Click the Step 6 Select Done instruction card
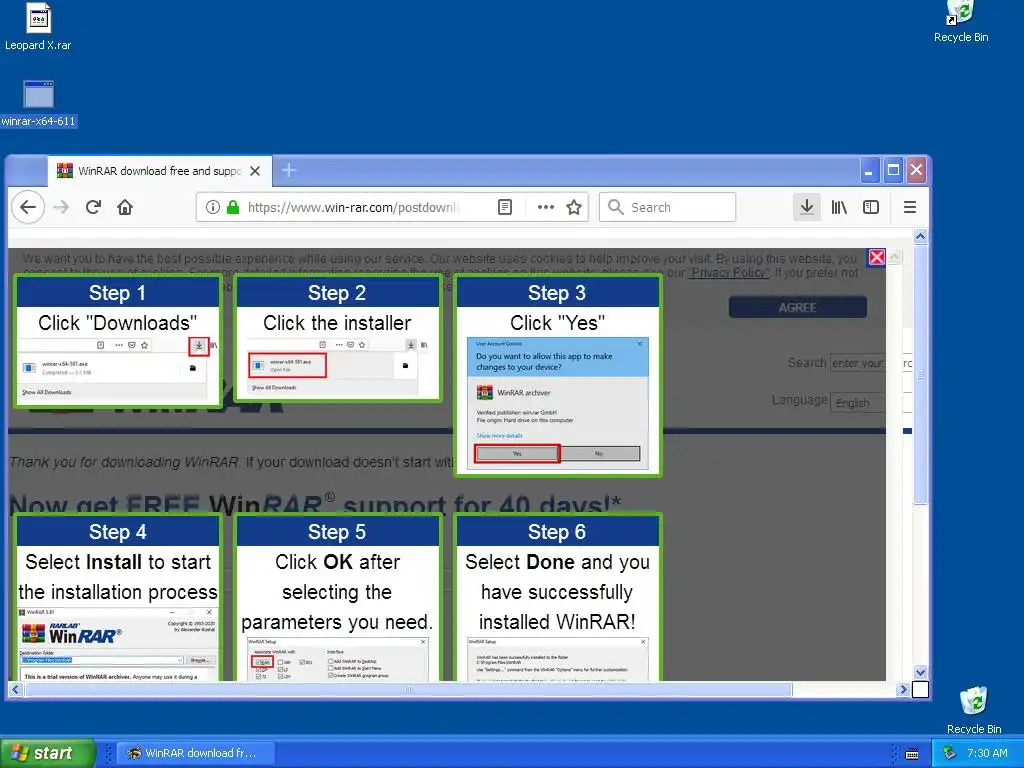This screenshot has width=1024, height=768. (x=557, y=598)
